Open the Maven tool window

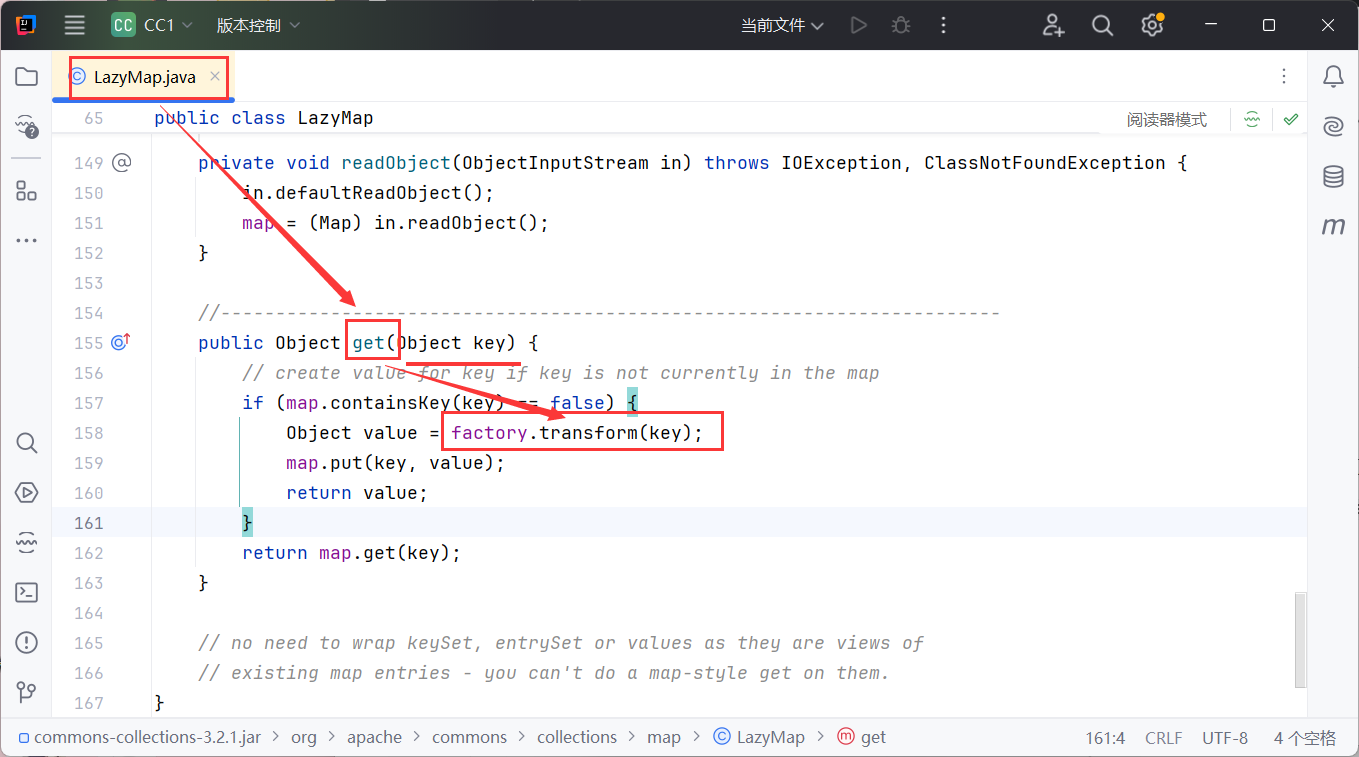pos(1332,227)
